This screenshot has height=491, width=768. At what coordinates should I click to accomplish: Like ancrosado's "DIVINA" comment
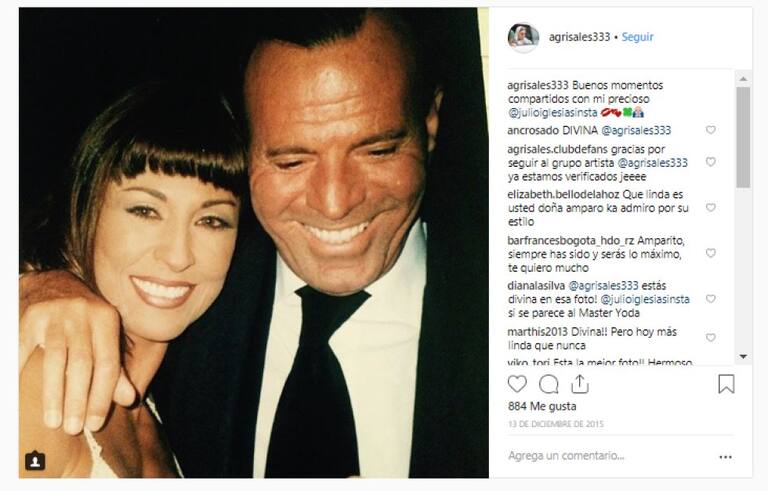tap(711, 130)
